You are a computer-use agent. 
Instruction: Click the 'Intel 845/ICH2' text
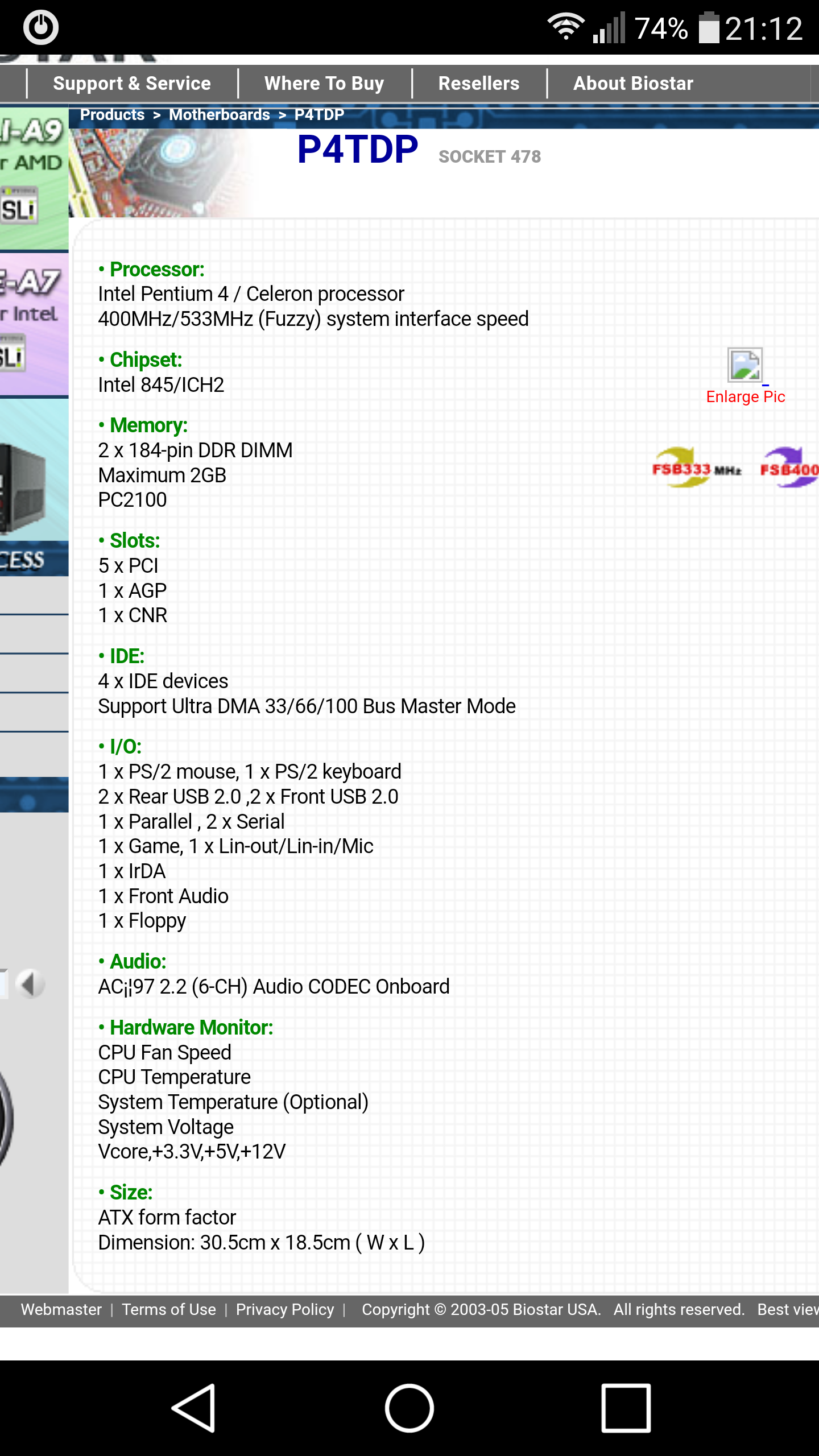pos(161,385)
